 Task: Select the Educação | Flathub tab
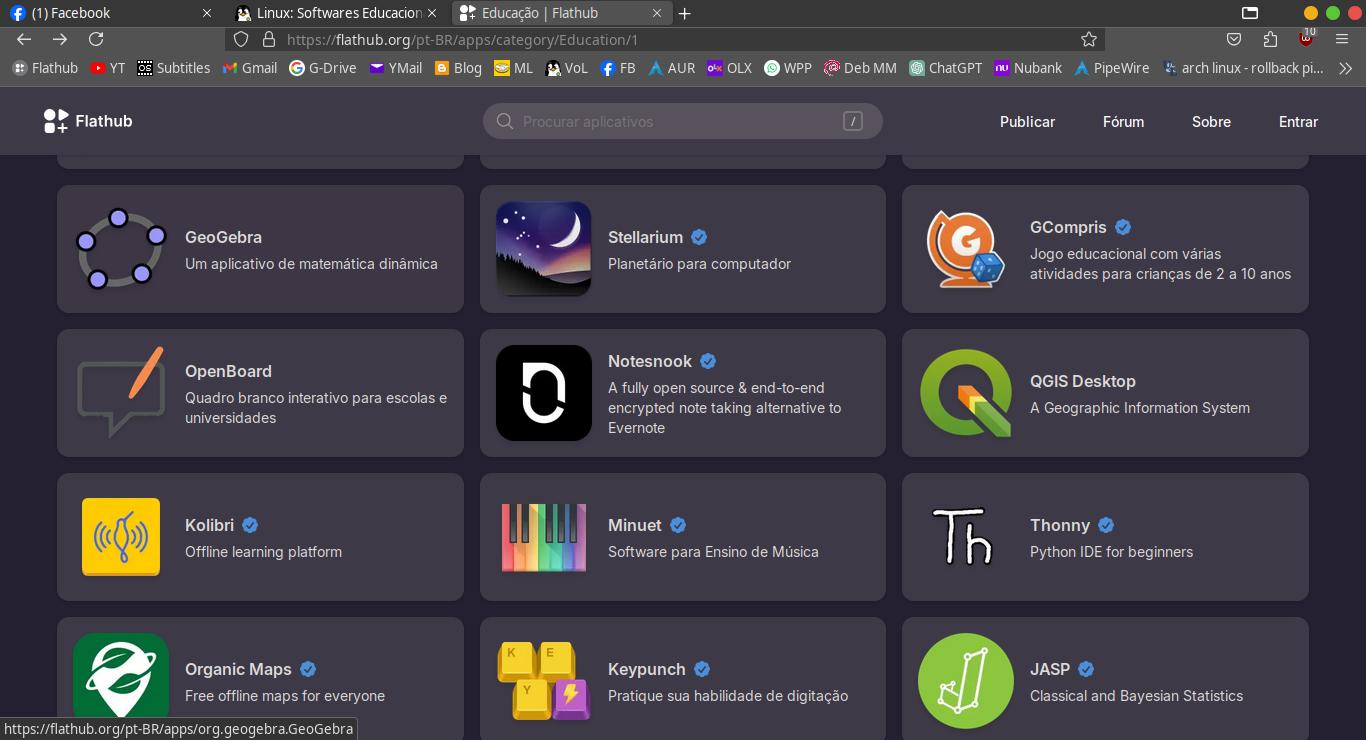(564, 13)
